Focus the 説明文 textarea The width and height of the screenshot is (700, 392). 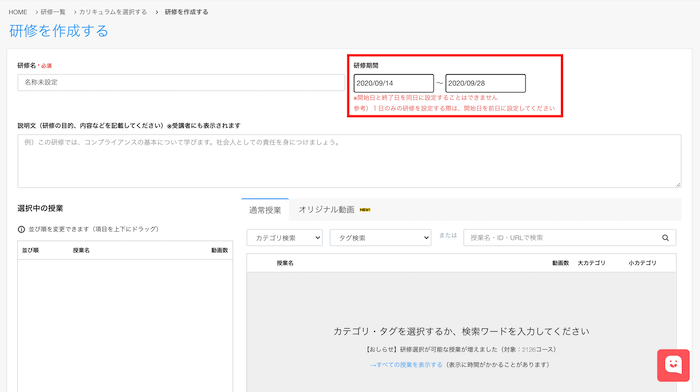tap(349, 161)
